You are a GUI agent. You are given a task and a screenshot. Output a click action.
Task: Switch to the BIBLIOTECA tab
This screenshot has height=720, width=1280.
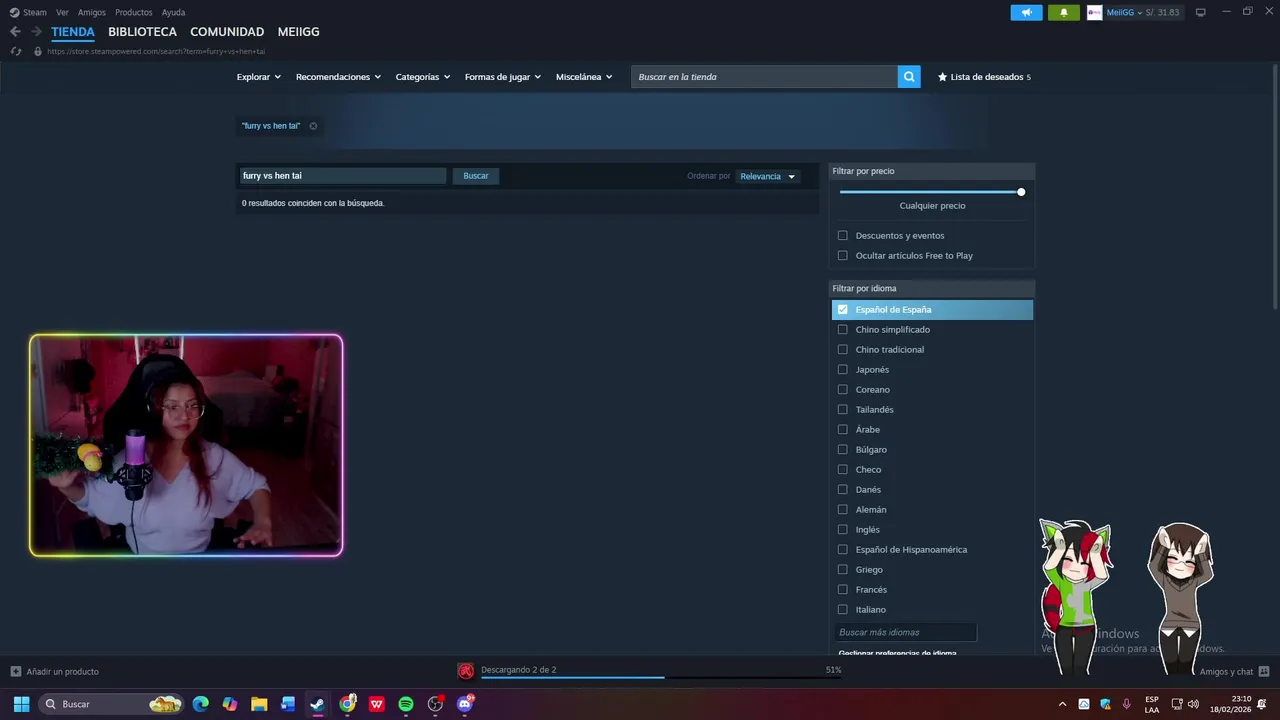142,32
